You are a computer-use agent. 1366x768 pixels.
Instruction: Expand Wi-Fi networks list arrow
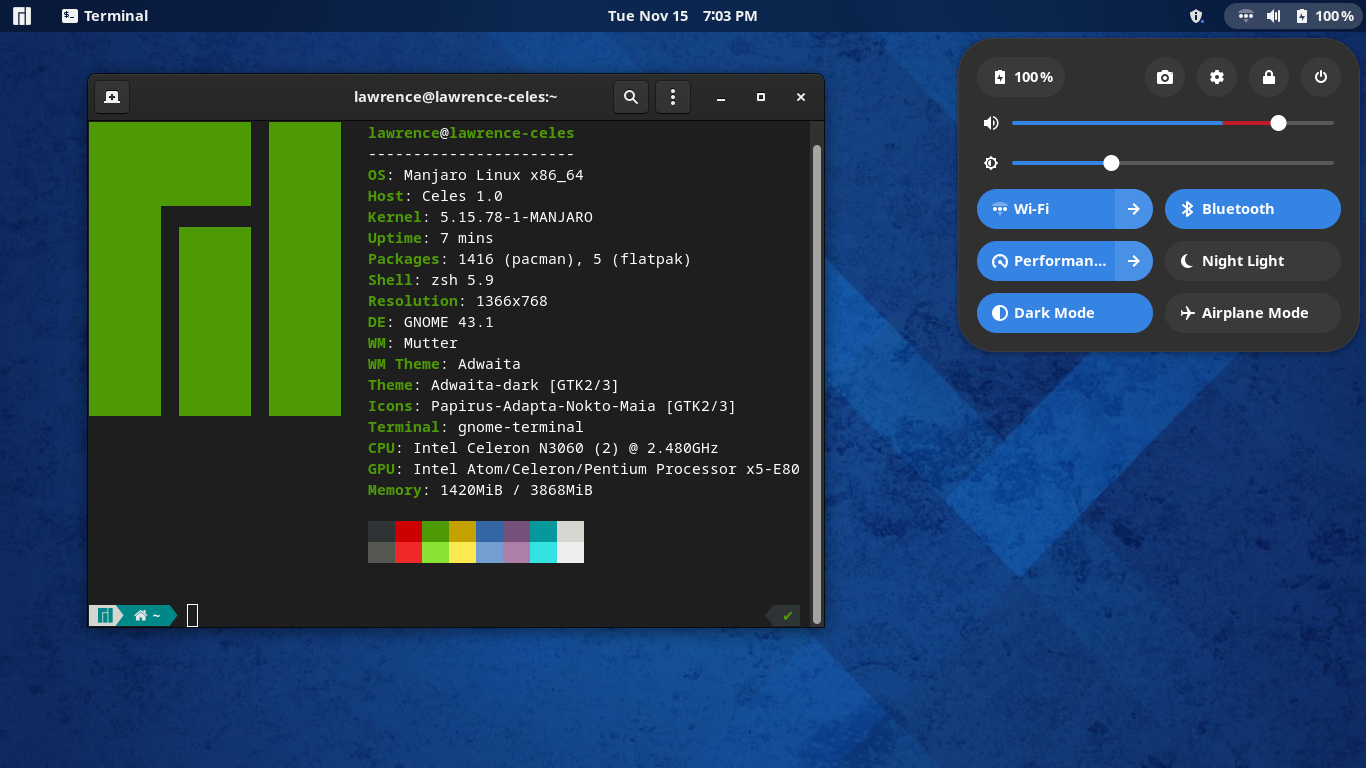(x=1134, y=209)
